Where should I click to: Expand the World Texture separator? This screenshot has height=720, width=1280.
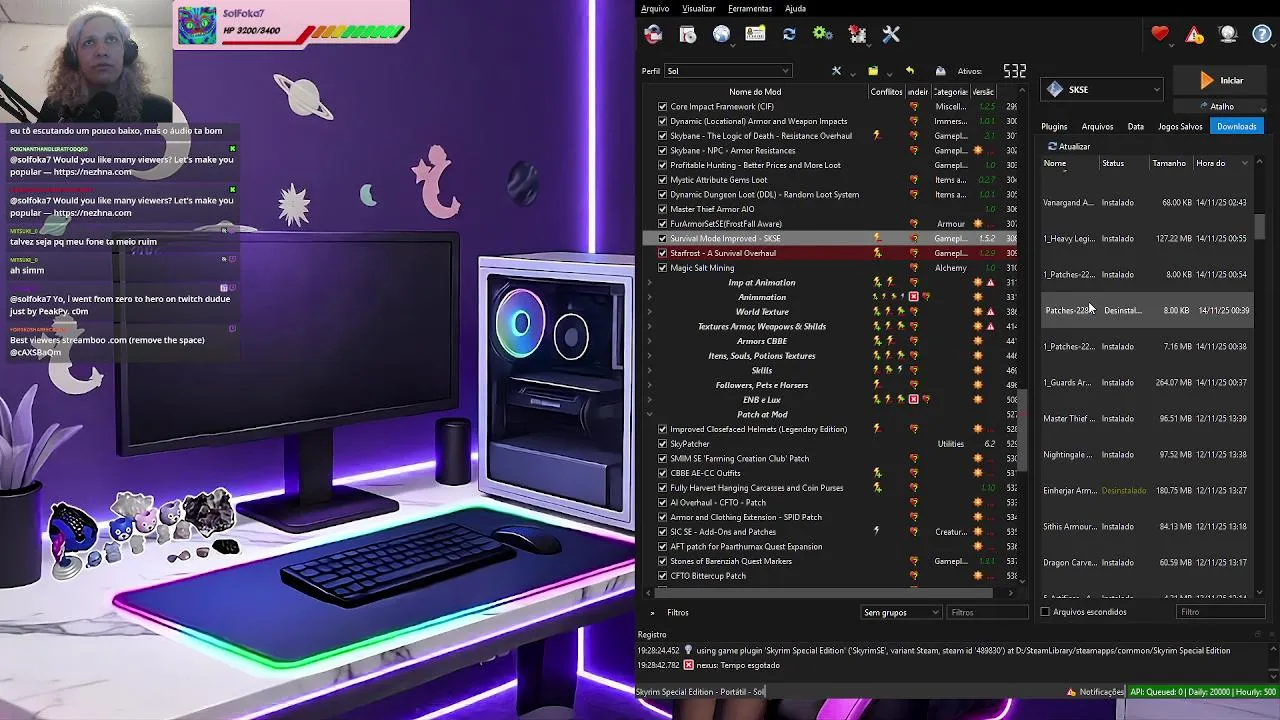click(x=650, y=312)
